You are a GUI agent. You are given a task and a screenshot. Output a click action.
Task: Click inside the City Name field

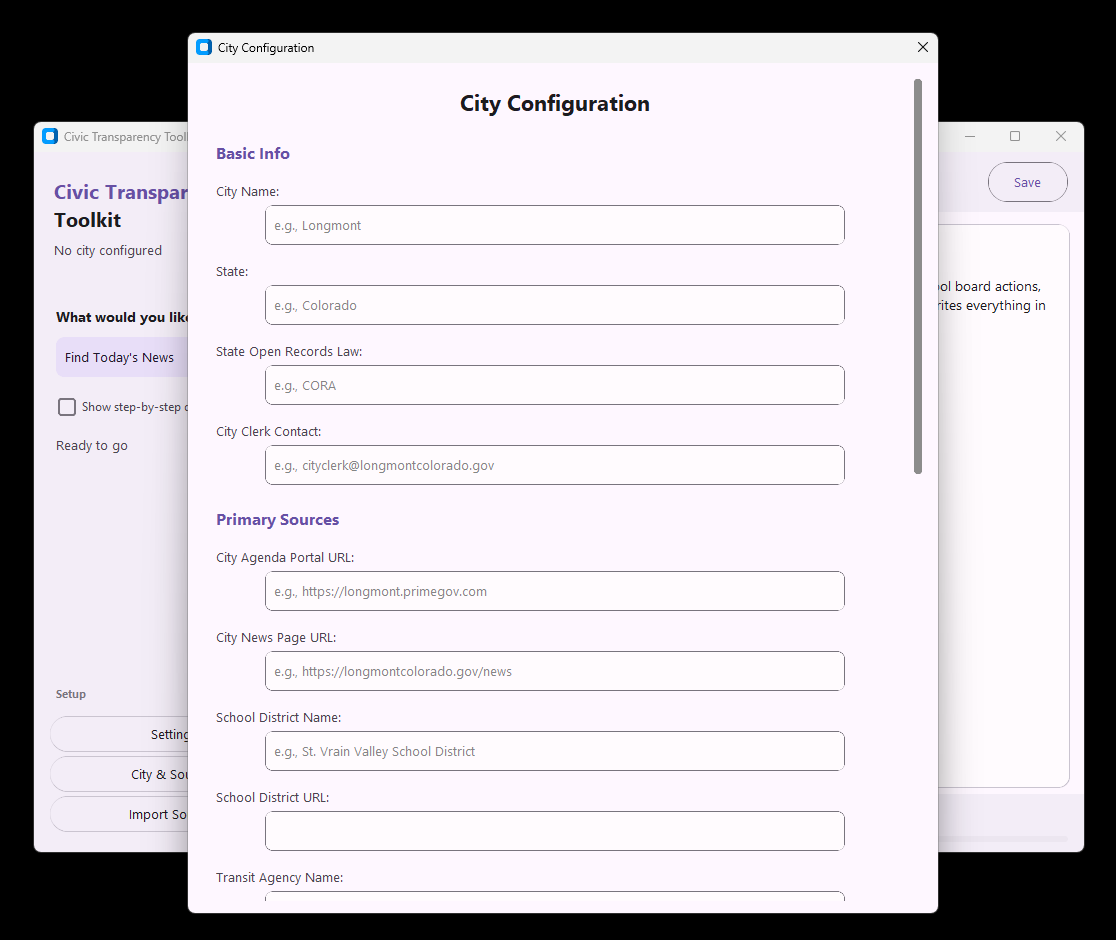[x=555, y=225]
